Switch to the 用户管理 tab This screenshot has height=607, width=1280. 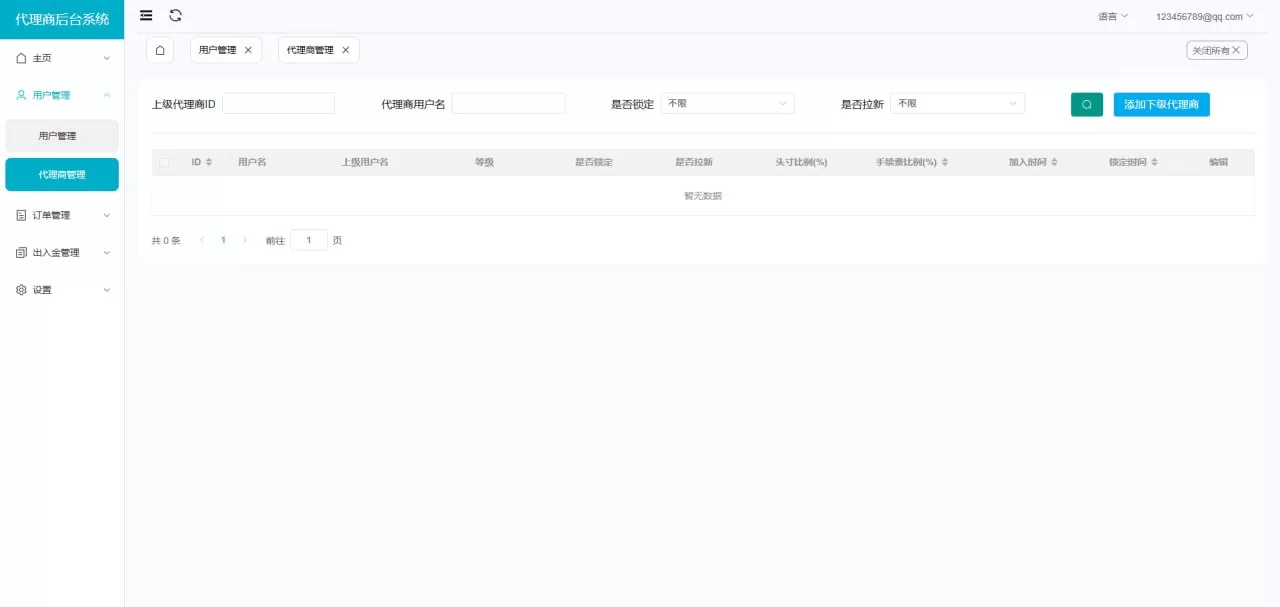(x=218, y=49)
